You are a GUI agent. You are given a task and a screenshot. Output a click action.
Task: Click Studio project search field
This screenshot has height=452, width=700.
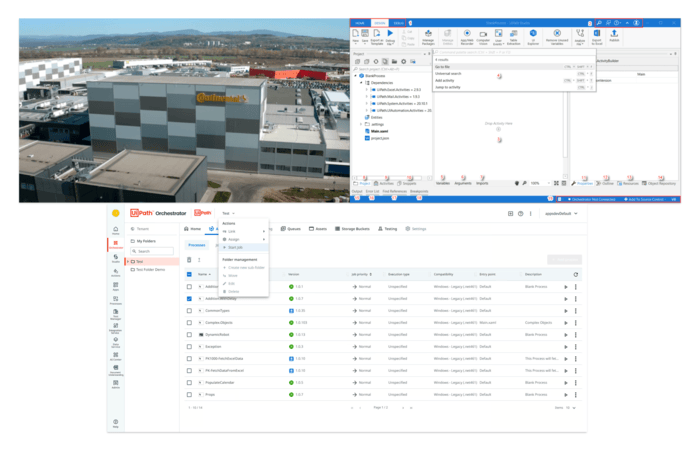click(392, 69)
